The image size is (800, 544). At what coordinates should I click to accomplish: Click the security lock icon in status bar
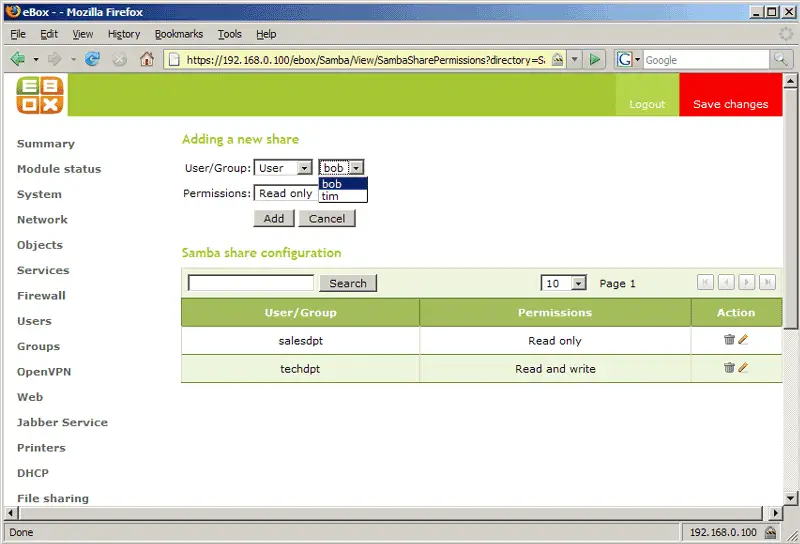click(x=770, y=533)
